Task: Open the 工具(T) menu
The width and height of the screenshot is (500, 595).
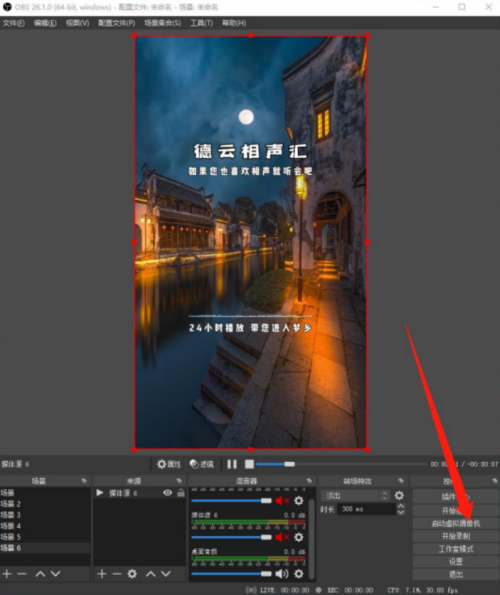Action: pyautogui.click(x=201, y=23)
